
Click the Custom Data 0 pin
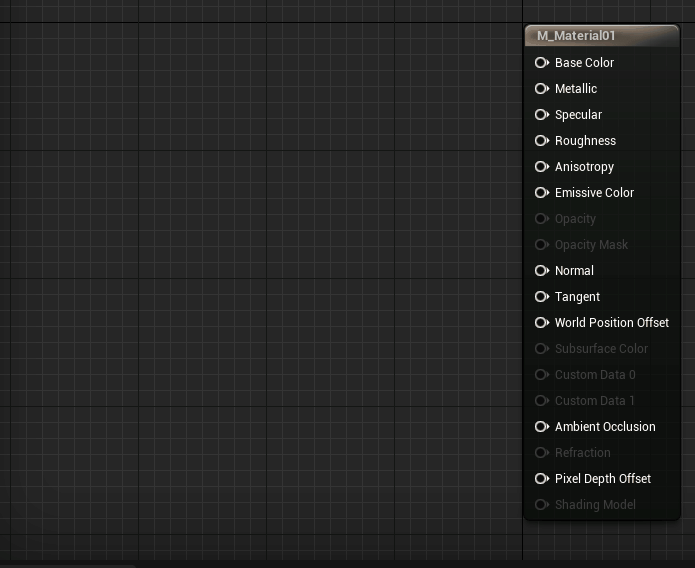point(542,375)
